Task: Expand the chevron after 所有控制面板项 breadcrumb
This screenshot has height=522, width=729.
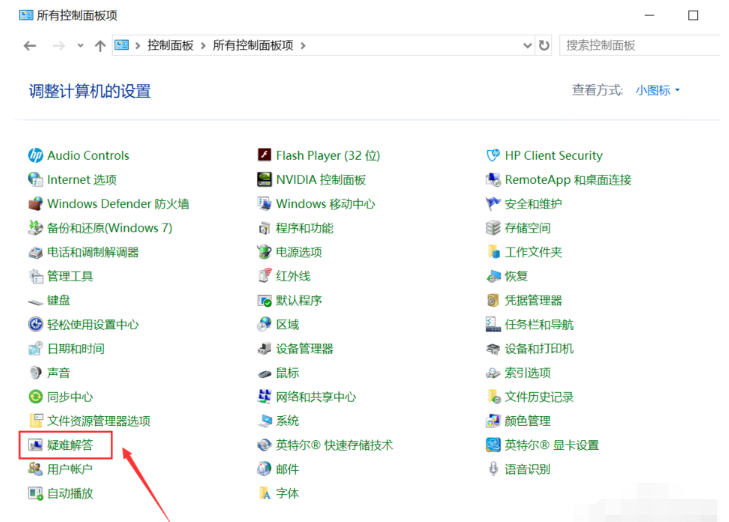Action: pyautogui.click(x=303, y=46)
